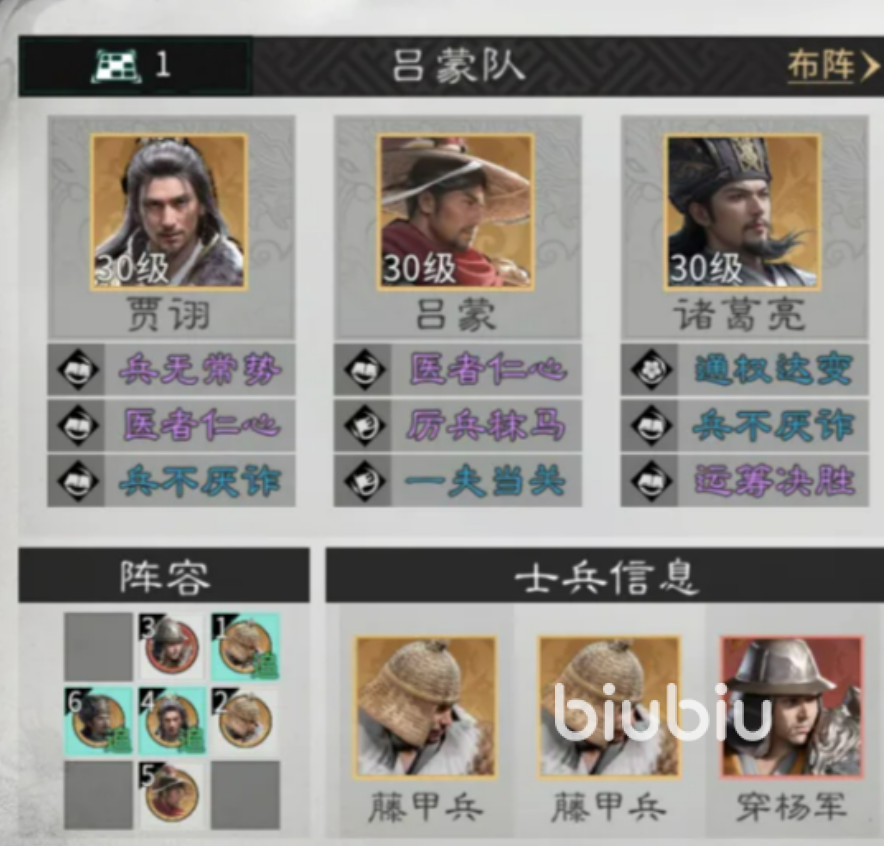This screenshot has height=846, width=884.
Task: Select 吕蒙 hero portrait with straw hat
Action: coord(456,212)
